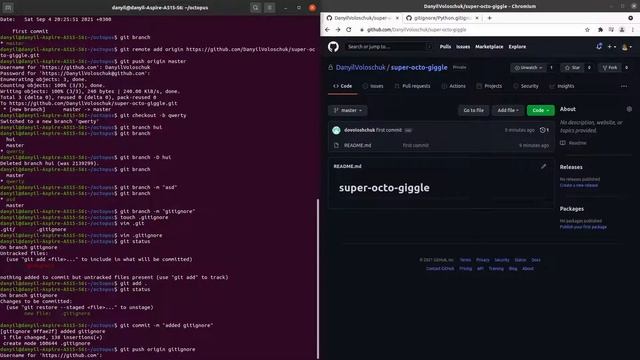Open the DanyilVoloschuk owner link

pos(360,67)
